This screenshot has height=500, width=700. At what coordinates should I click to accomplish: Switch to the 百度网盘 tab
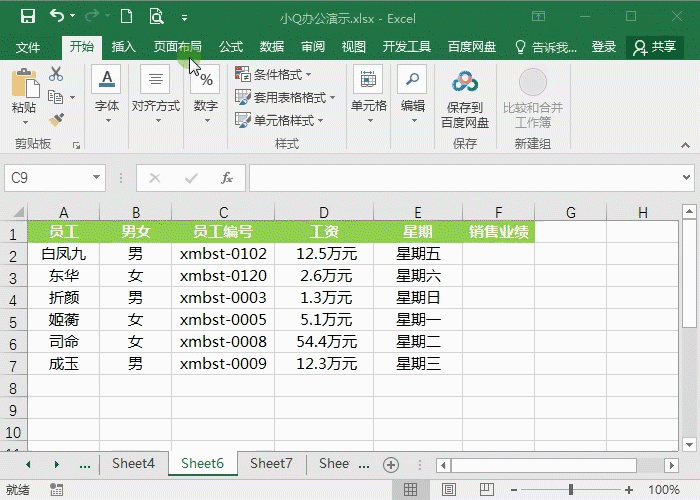(x=472, y=46)
